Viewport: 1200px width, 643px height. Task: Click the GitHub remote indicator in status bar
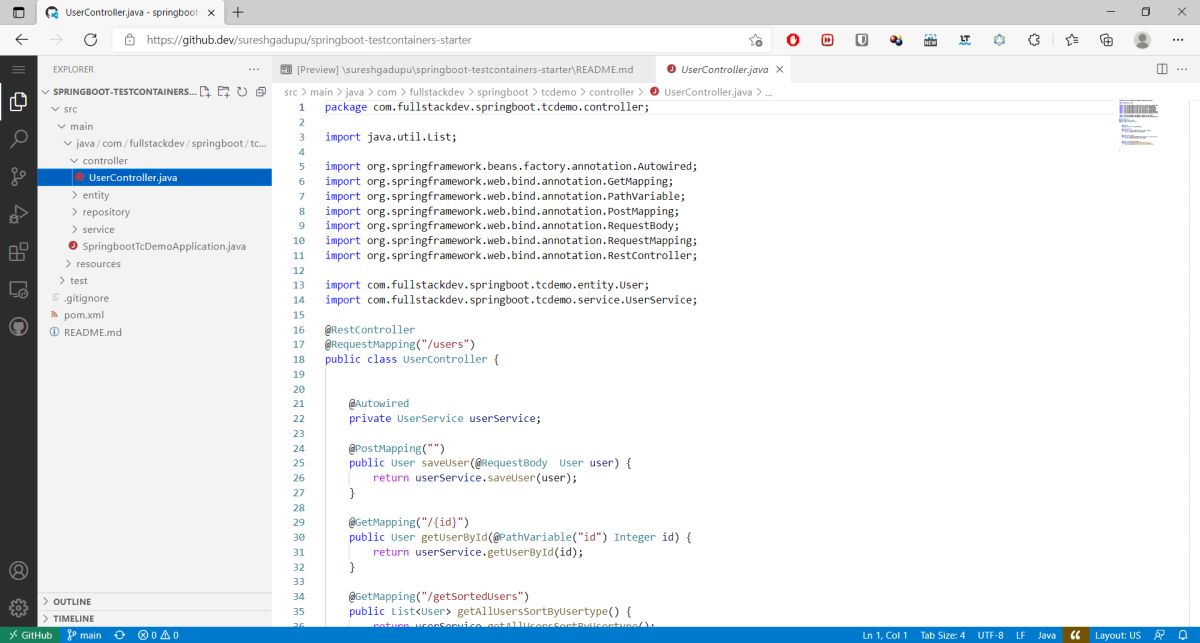[30, 635]
